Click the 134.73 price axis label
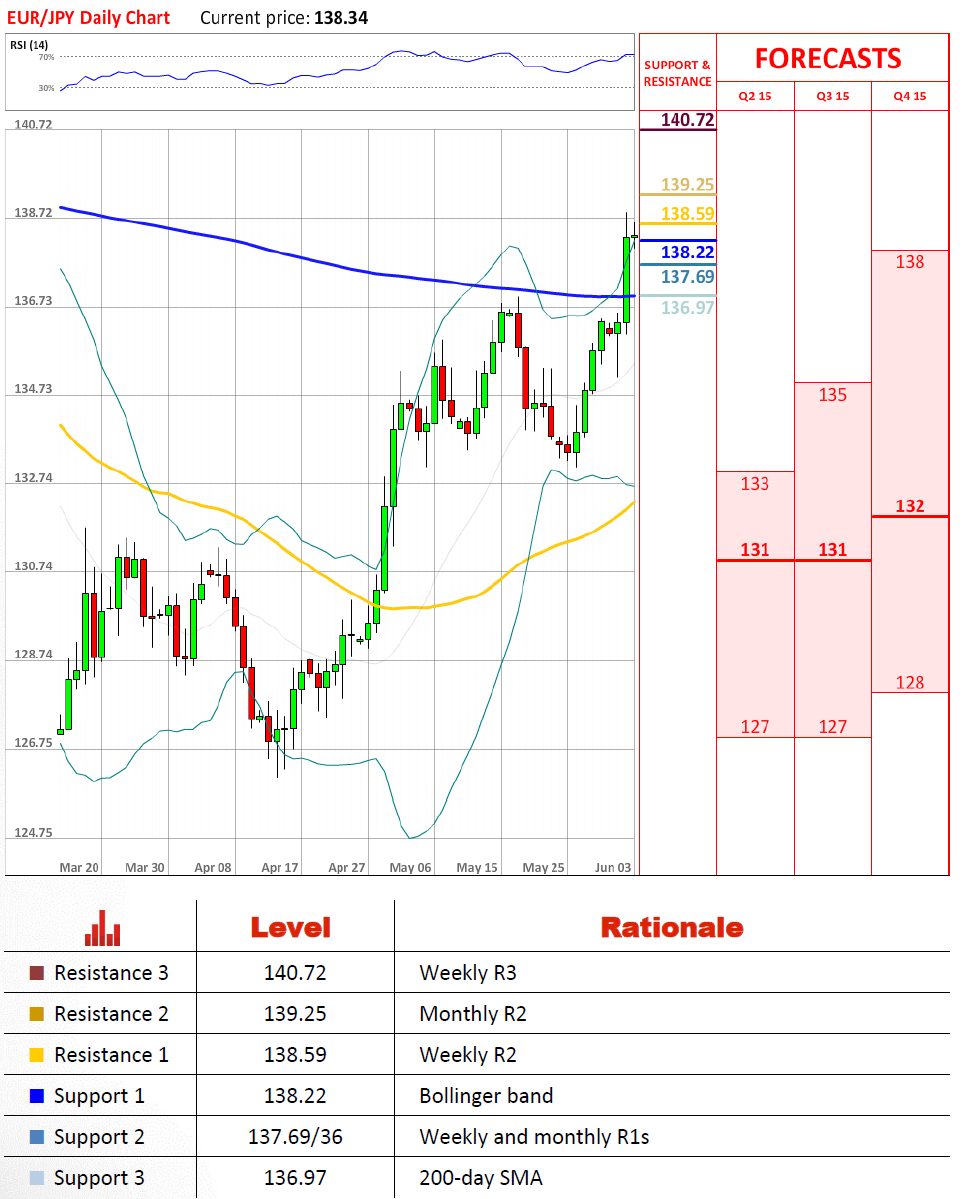966x1199 pixels. [34, 389]
